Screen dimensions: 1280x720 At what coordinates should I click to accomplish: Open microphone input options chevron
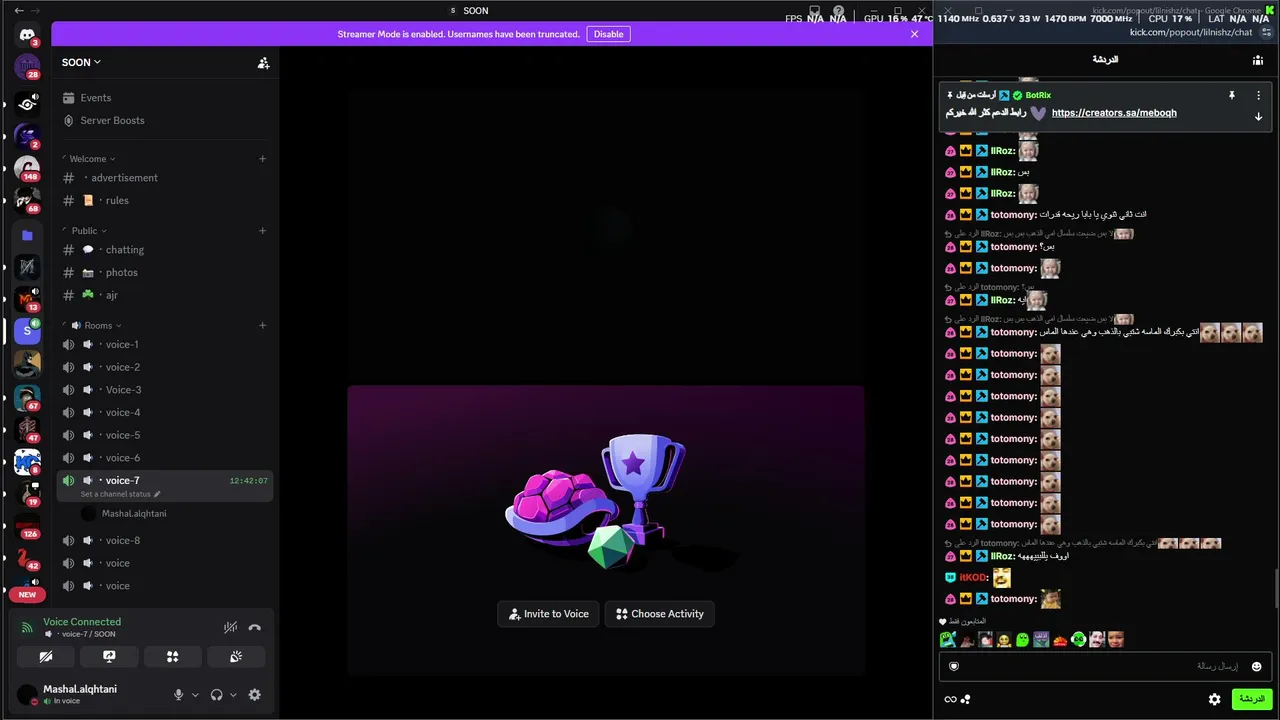pyautogui.click(x=195, y=695)
